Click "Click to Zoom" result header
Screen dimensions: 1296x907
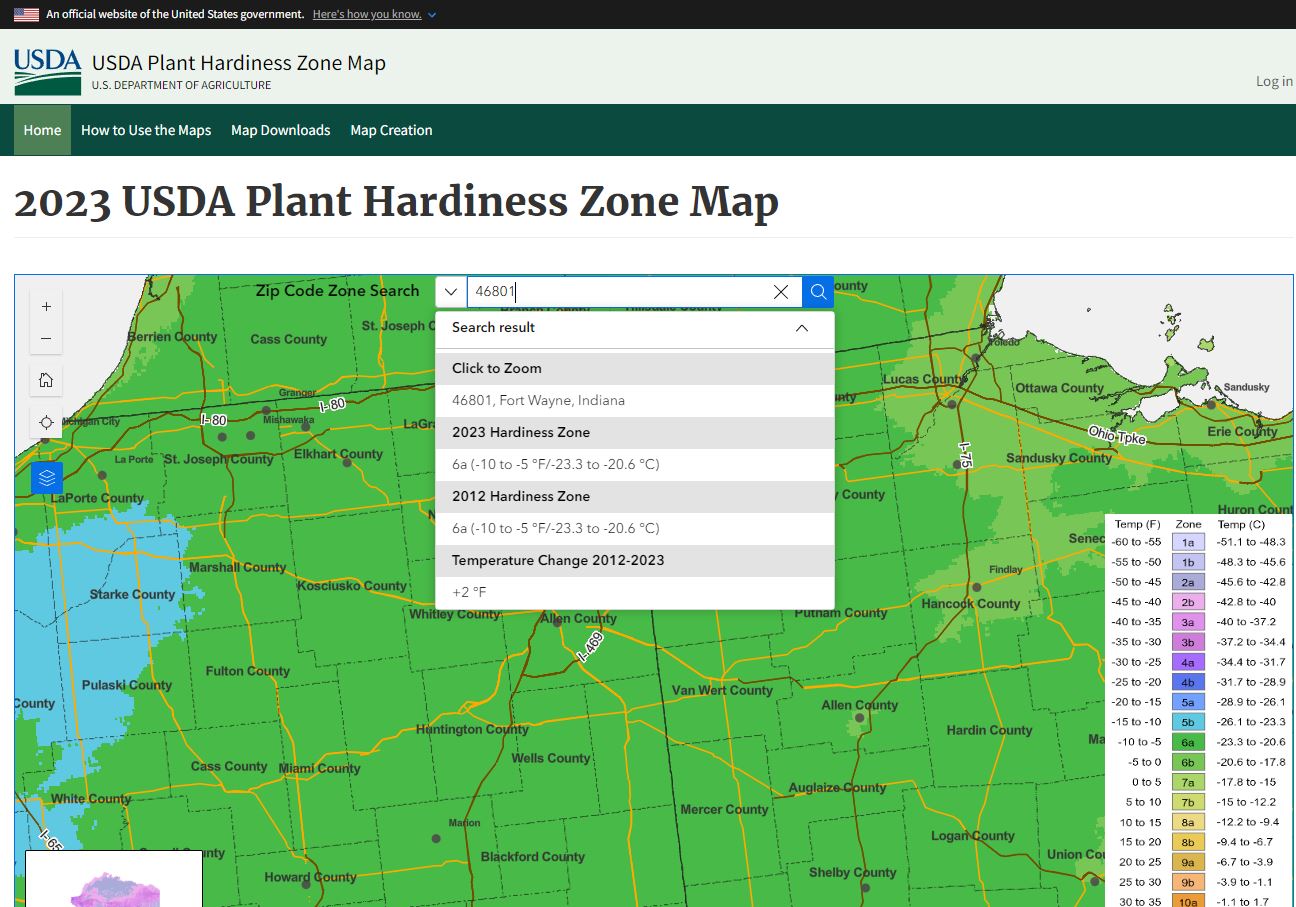[x=635, y=368]
